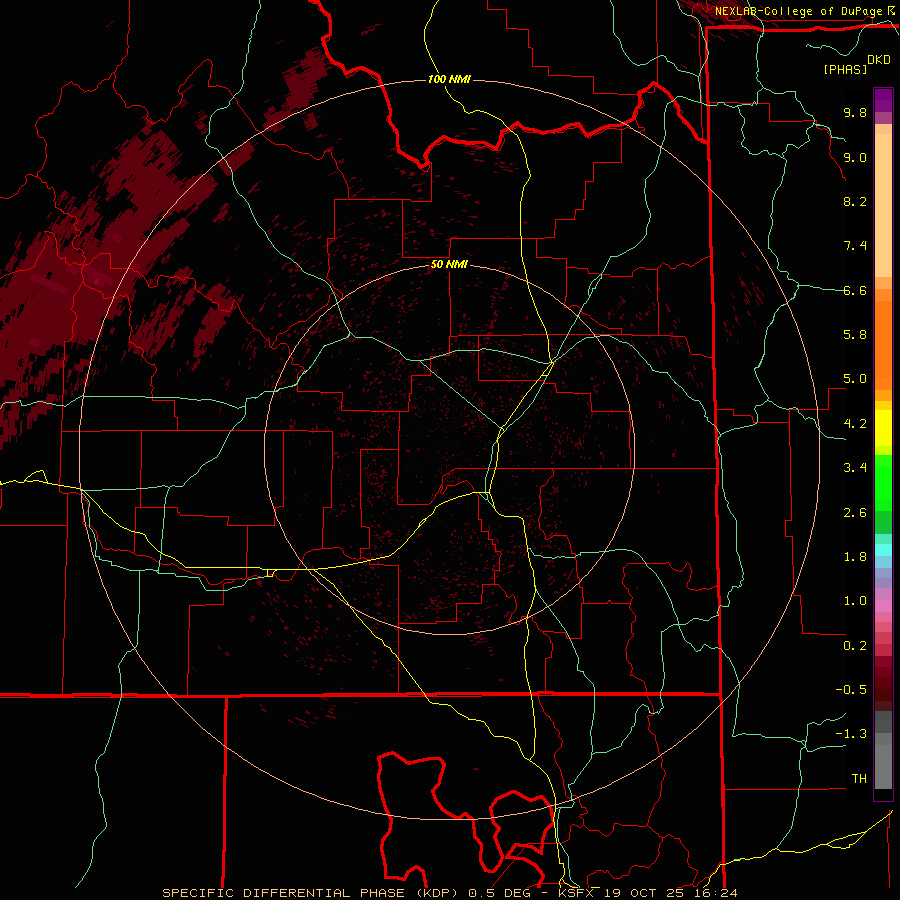Click the "DKD" legend title
This screenshot has width=900, height=900.
click(x=879, y=60)
